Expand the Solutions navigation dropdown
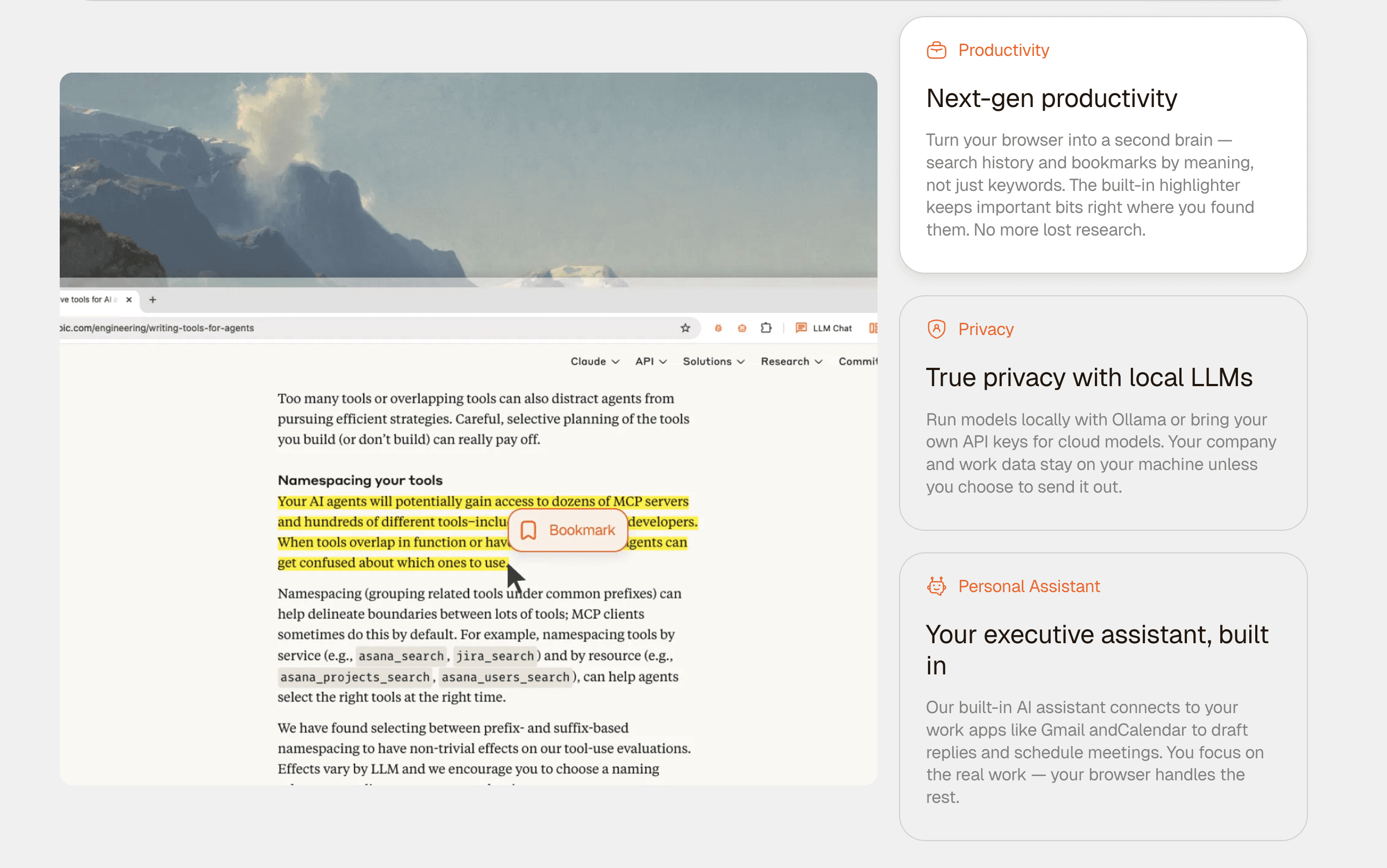This screenshot has width=1387, height=868. [x=713, y=361]
